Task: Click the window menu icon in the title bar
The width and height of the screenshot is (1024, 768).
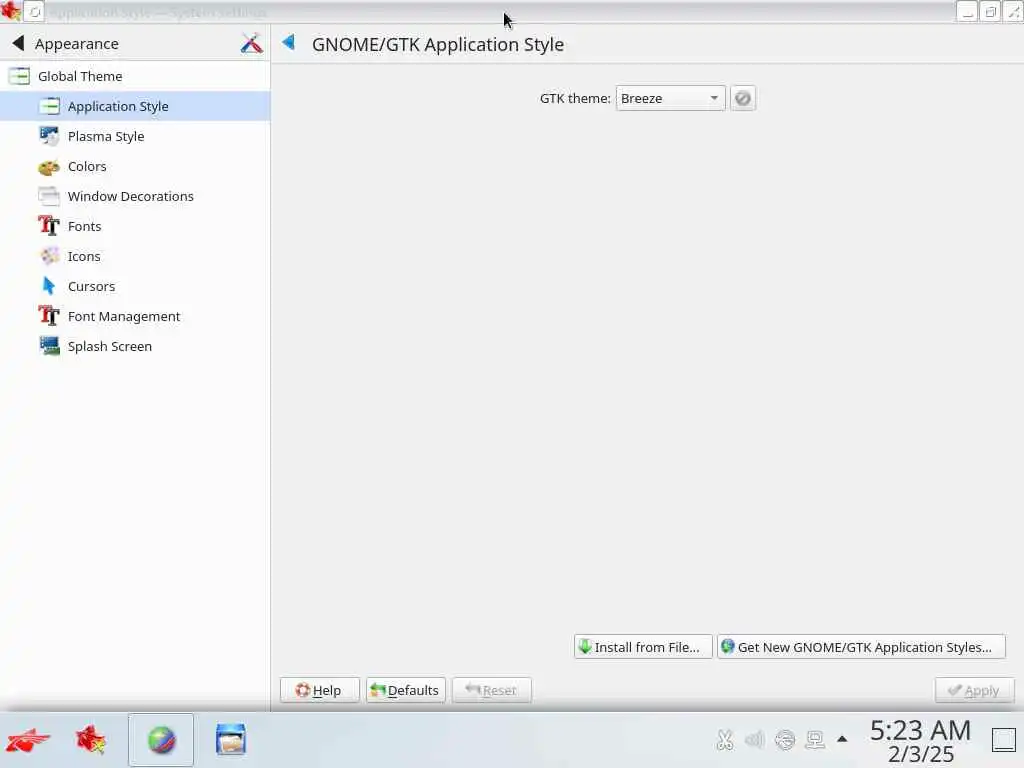Action: pyautogui.click(x=10, y=10)
